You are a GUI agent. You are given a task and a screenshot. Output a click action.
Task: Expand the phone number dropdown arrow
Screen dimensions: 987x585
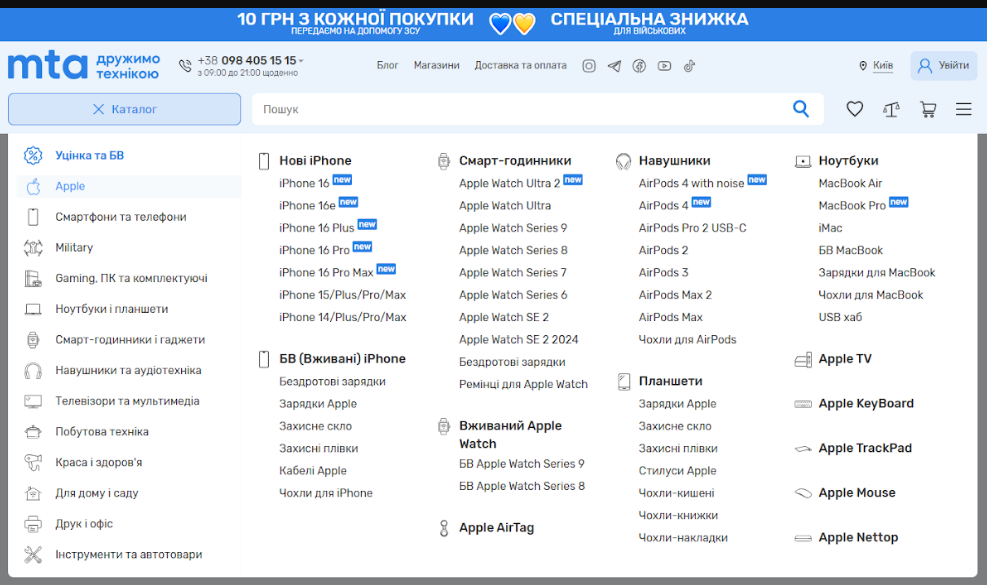click(301, 61)
